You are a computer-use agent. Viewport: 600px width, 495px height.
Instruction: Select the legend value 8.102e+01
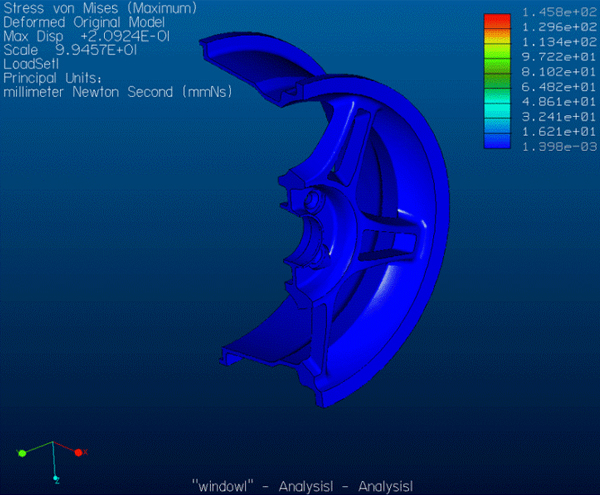point(559,72)
